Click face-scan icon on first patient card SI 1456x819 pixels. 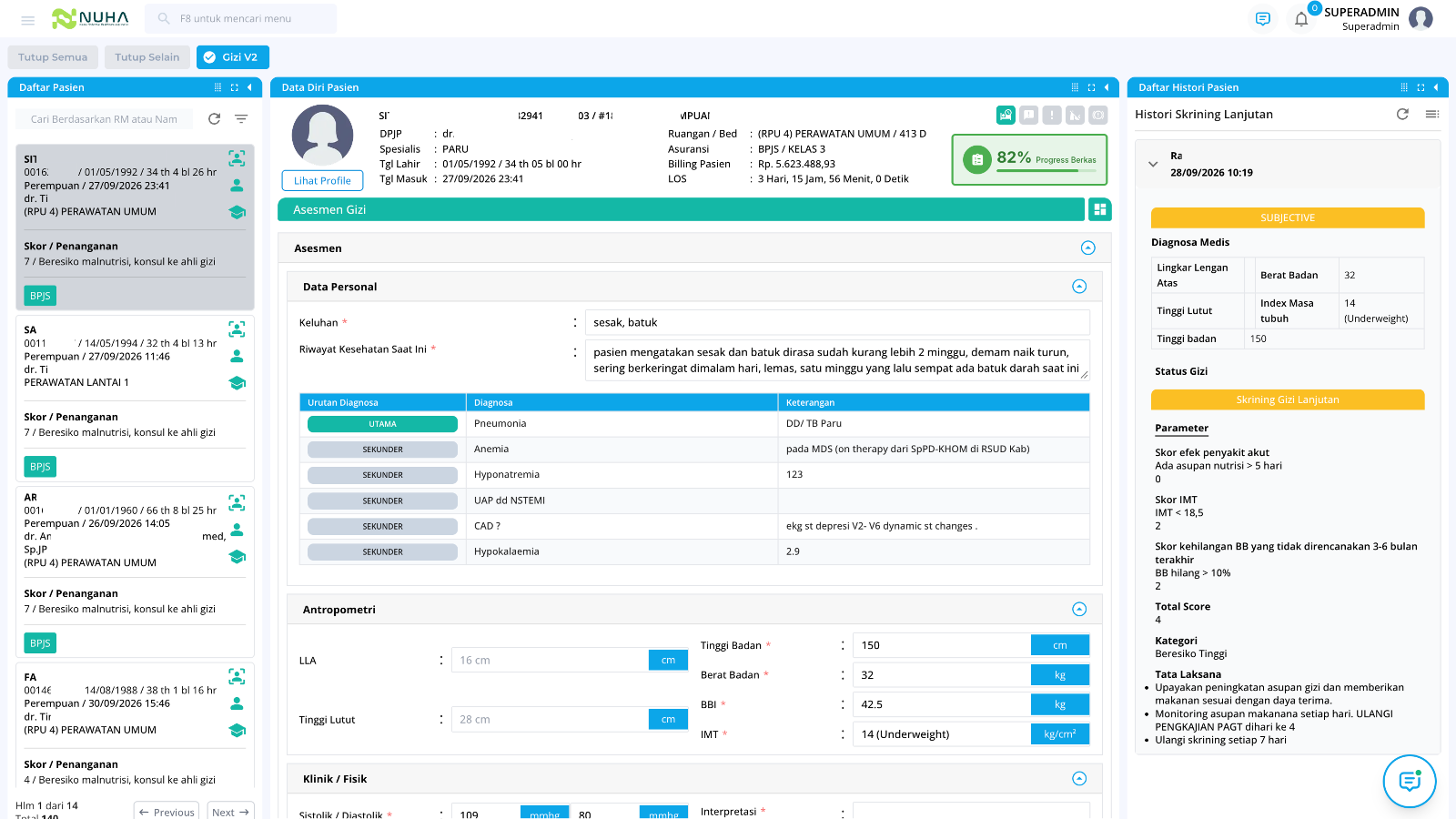tap(237, 158)
